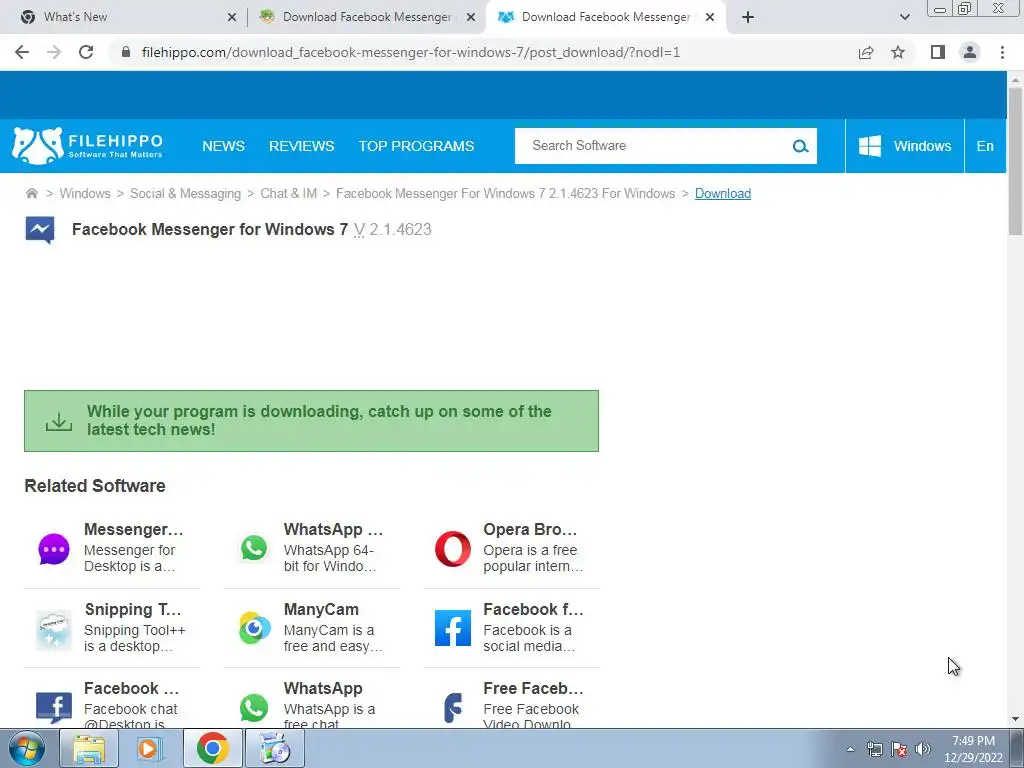The height and width of the screenshot is (768, 1024).
Task: Open the ManyCam icon
Action: pos(254,628)
